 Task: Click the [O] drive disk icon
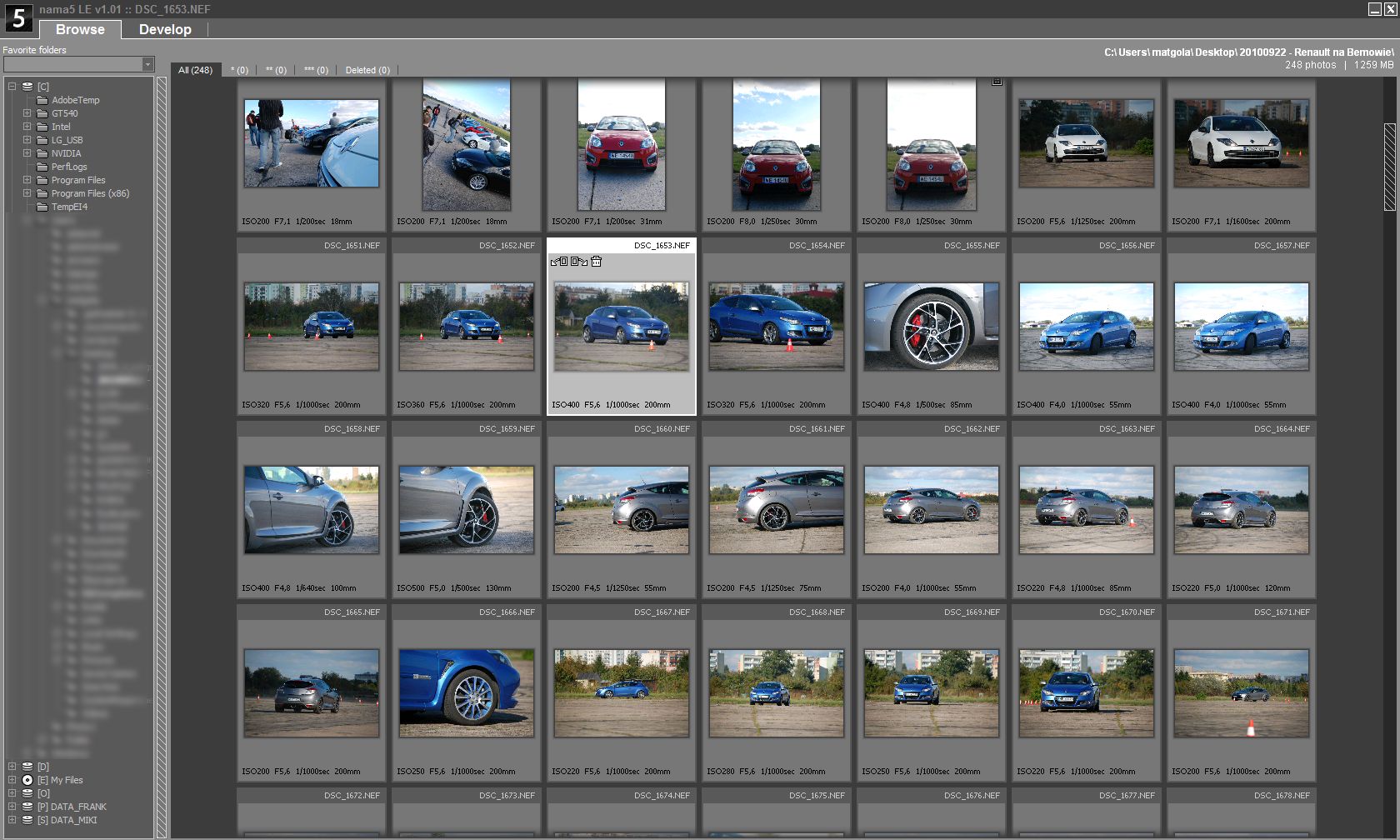[27, 793]
